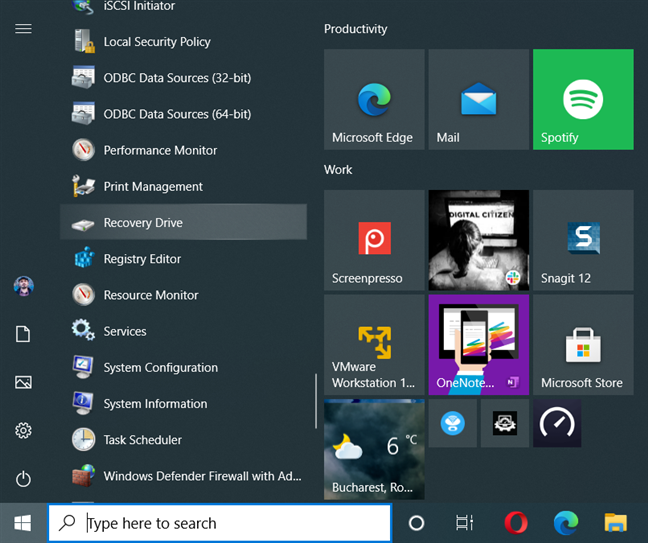The height and width of the screenshot is (543, 648).
Task: Open System Configuration
Action: pos(183,367)
